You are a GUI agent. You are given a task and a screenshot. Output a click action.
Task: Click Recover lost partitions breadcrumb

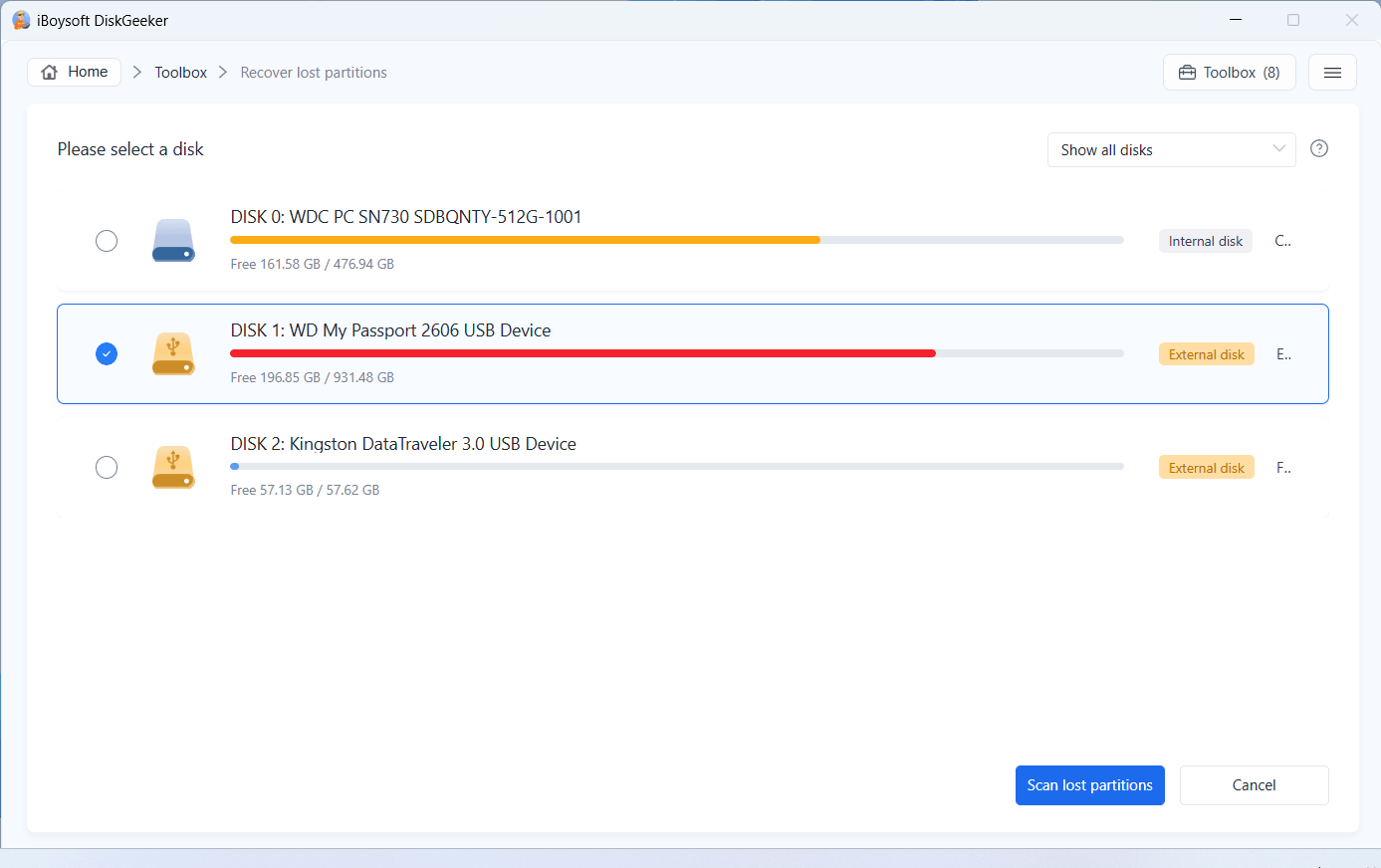314,73
